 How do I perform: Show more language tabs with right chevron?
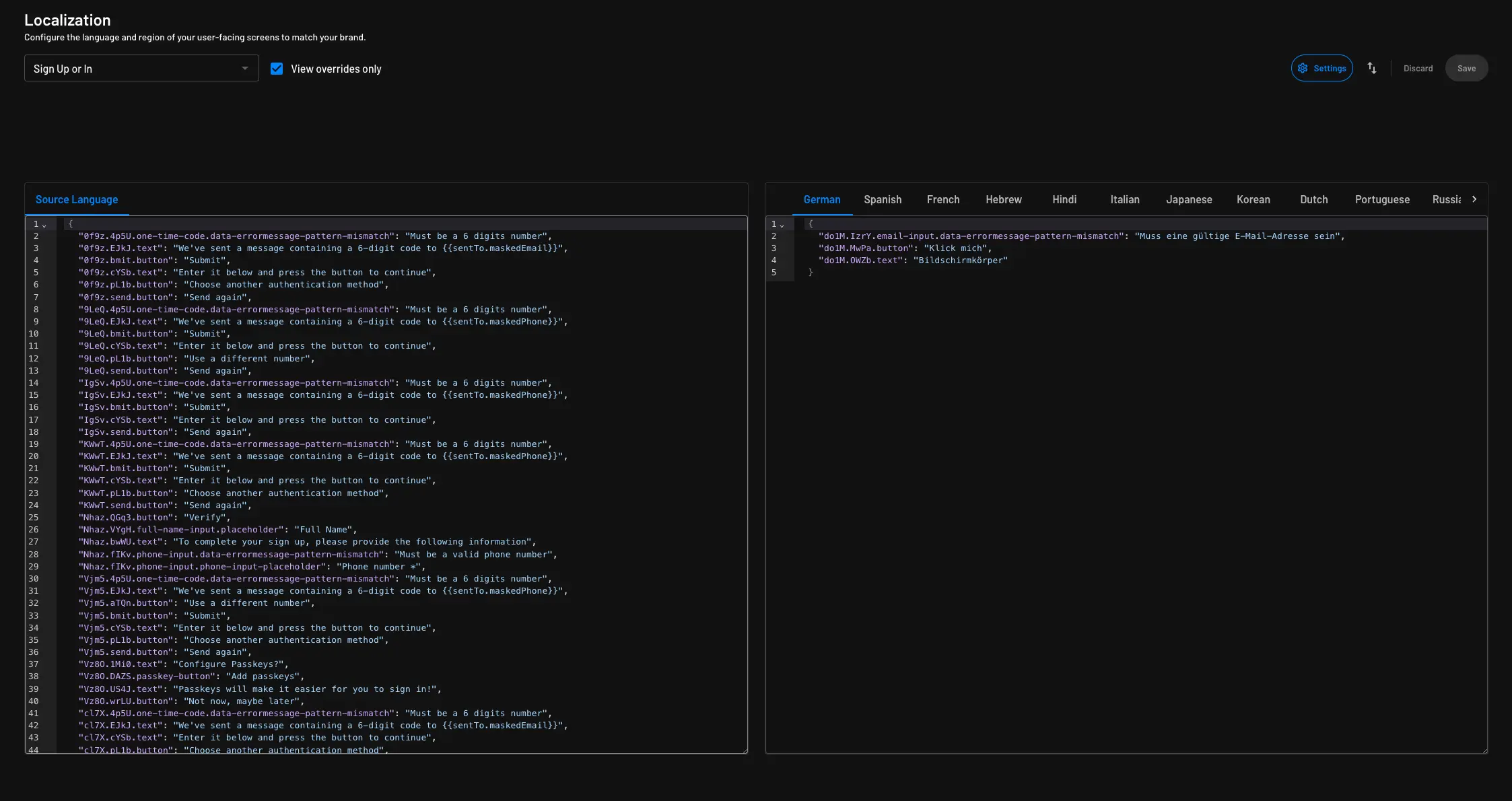coord(1474,199)
